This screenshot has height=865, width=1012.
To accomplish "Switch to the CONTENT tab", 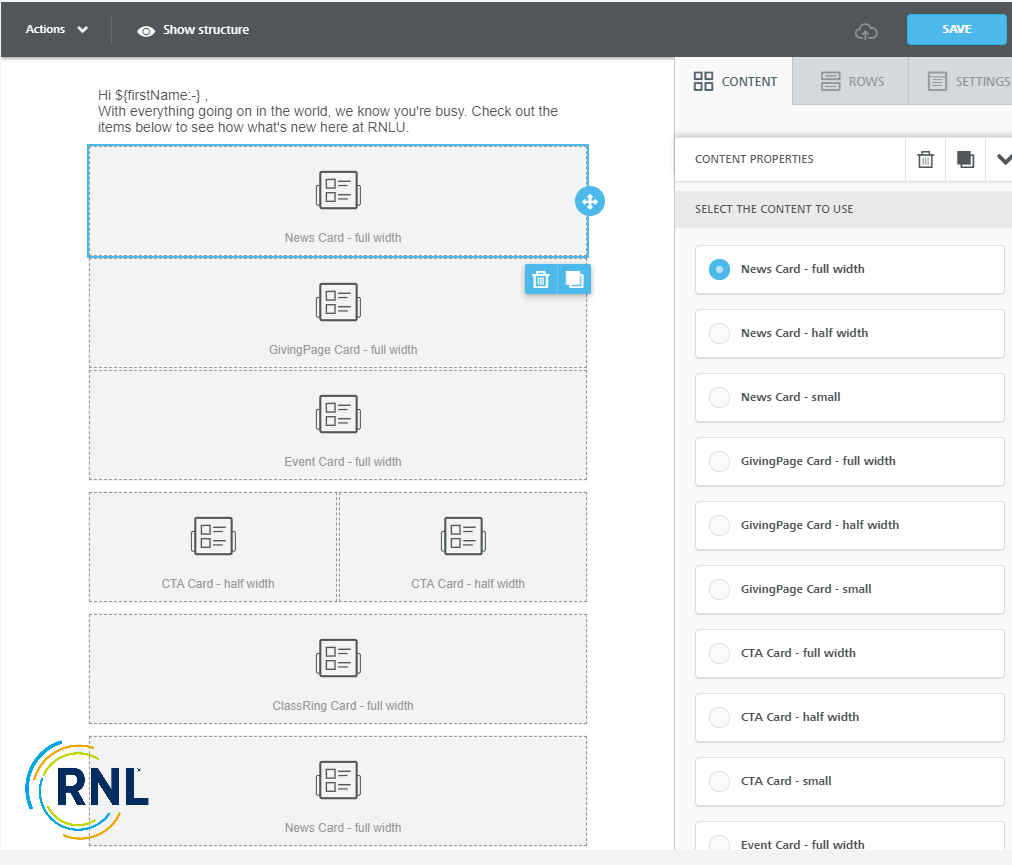I will 734,81.
